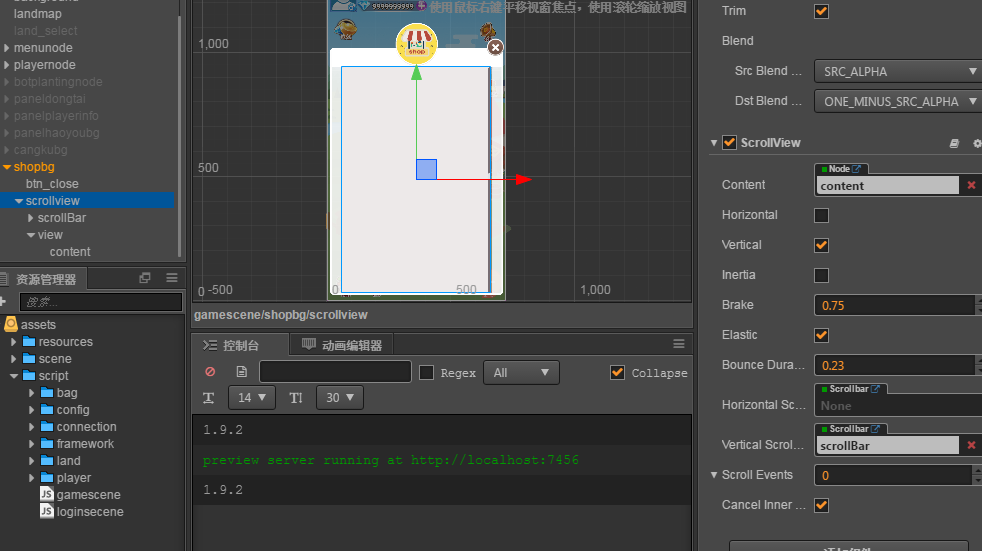The height and width of the screenshot is (551, 982).
Task: Open the console panel hamburger menu
Action: [x=678, y=344]
